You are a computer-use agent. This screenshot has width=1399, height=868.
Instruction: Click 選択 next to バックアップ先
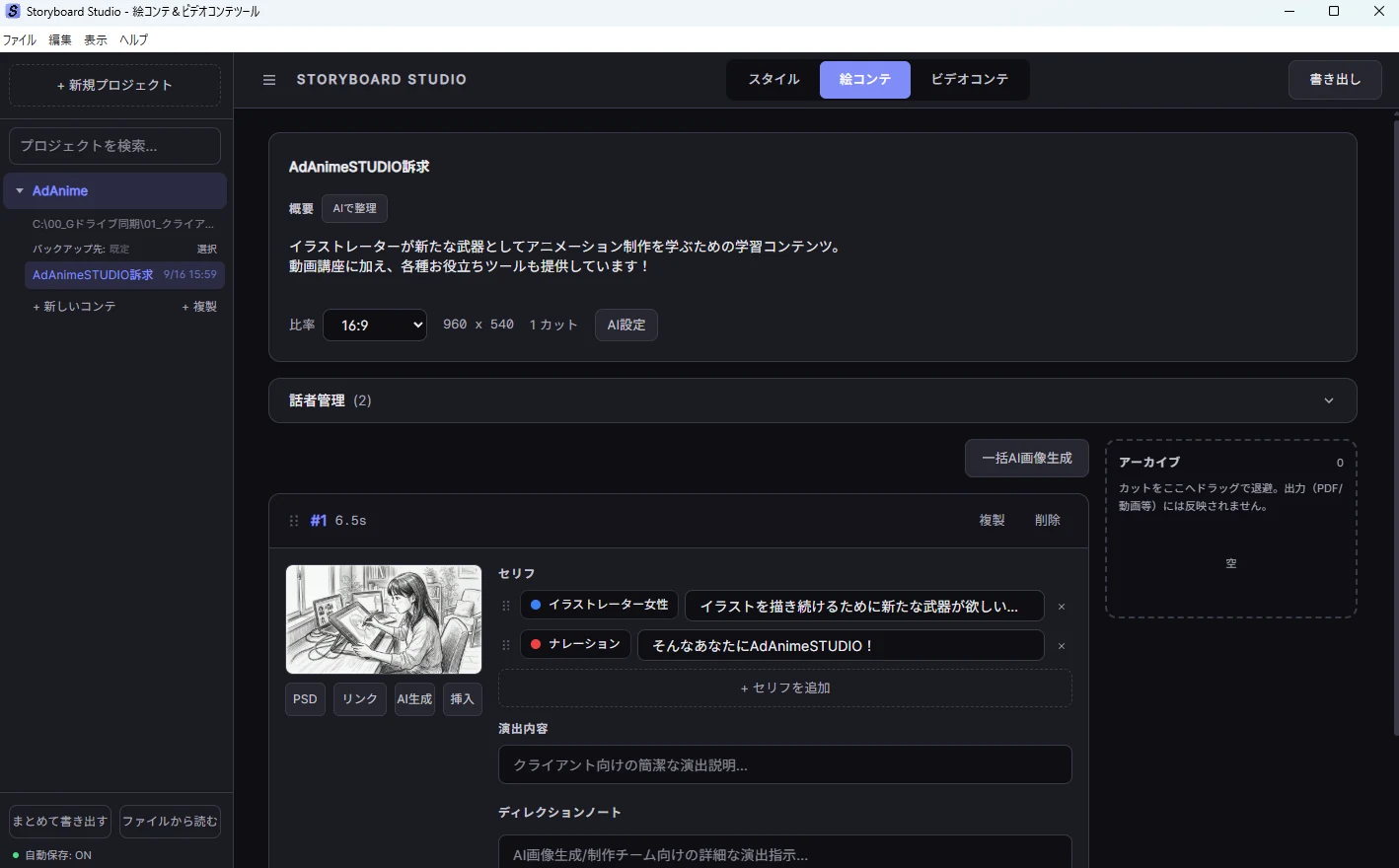(x=207, y=250)
